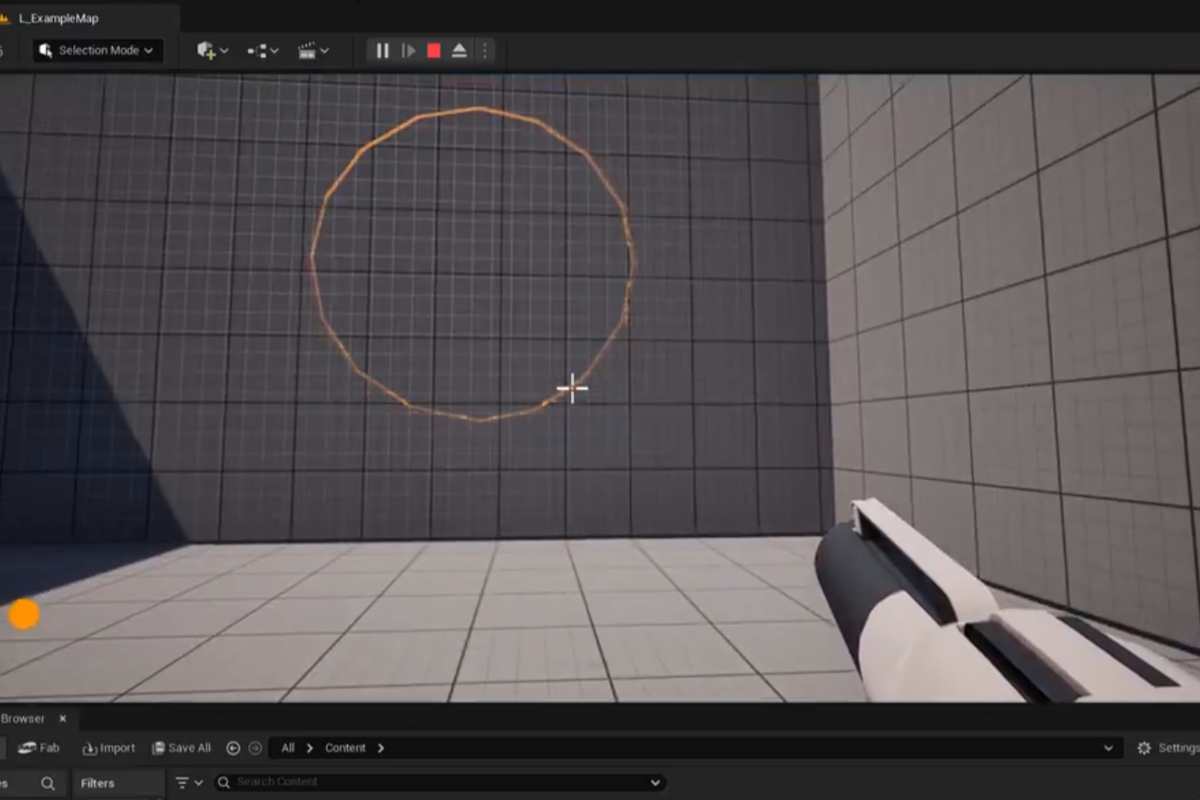Open Fab from the Content Browser
Image resolution: width=1200 pixels, height=800 pixels.
point(40,747)
